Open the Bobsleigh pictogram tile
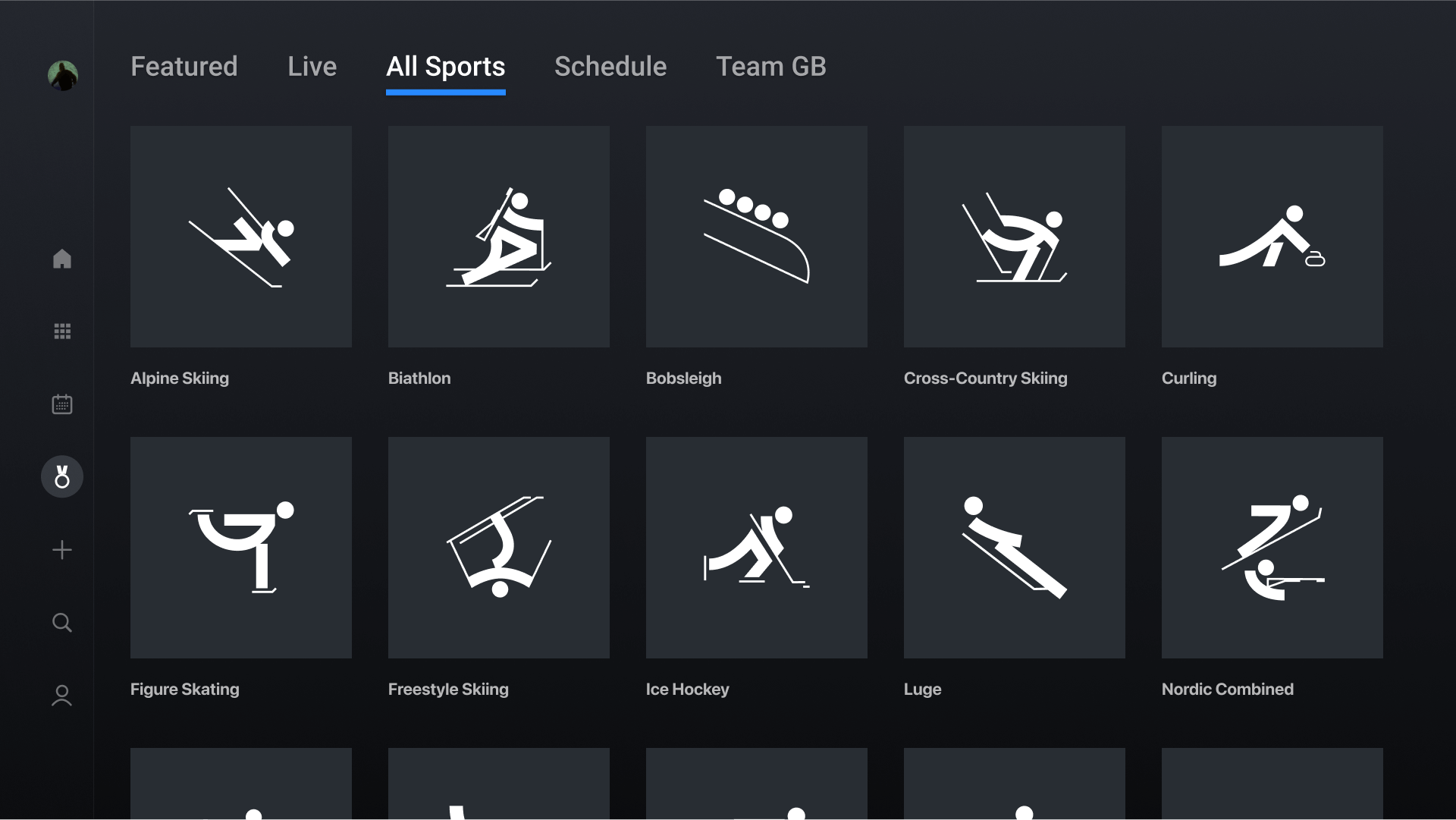This screenshot has height=820, width=1456. tap(757, 237)
